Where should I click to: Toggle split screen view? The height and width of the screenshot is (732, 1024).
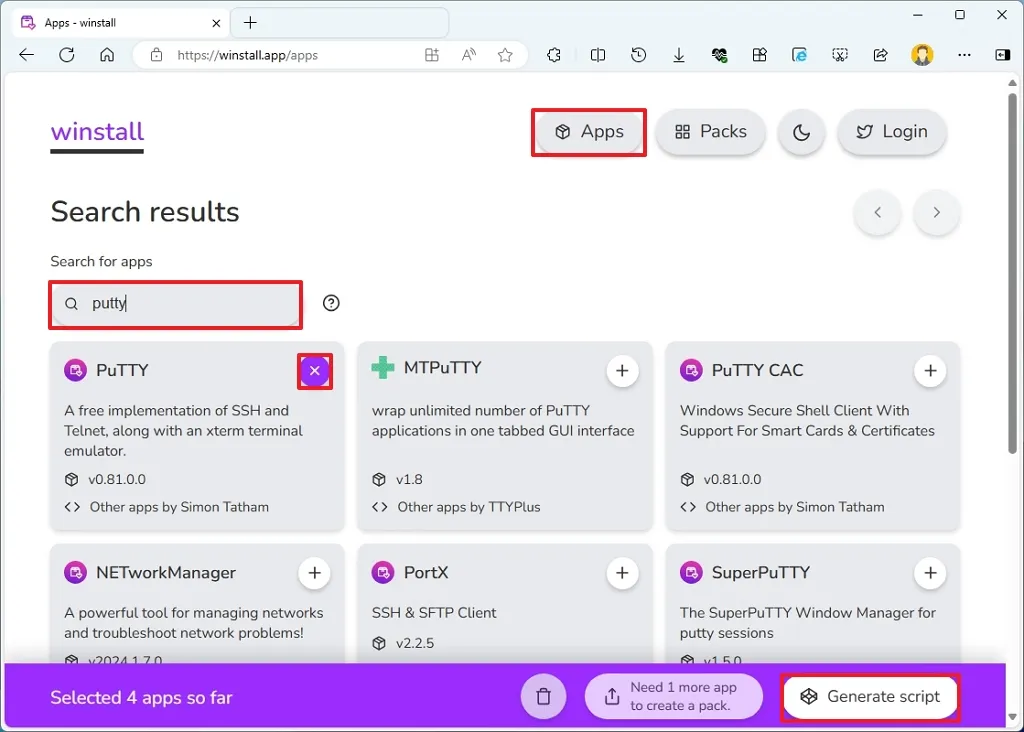tap(598, 56)
